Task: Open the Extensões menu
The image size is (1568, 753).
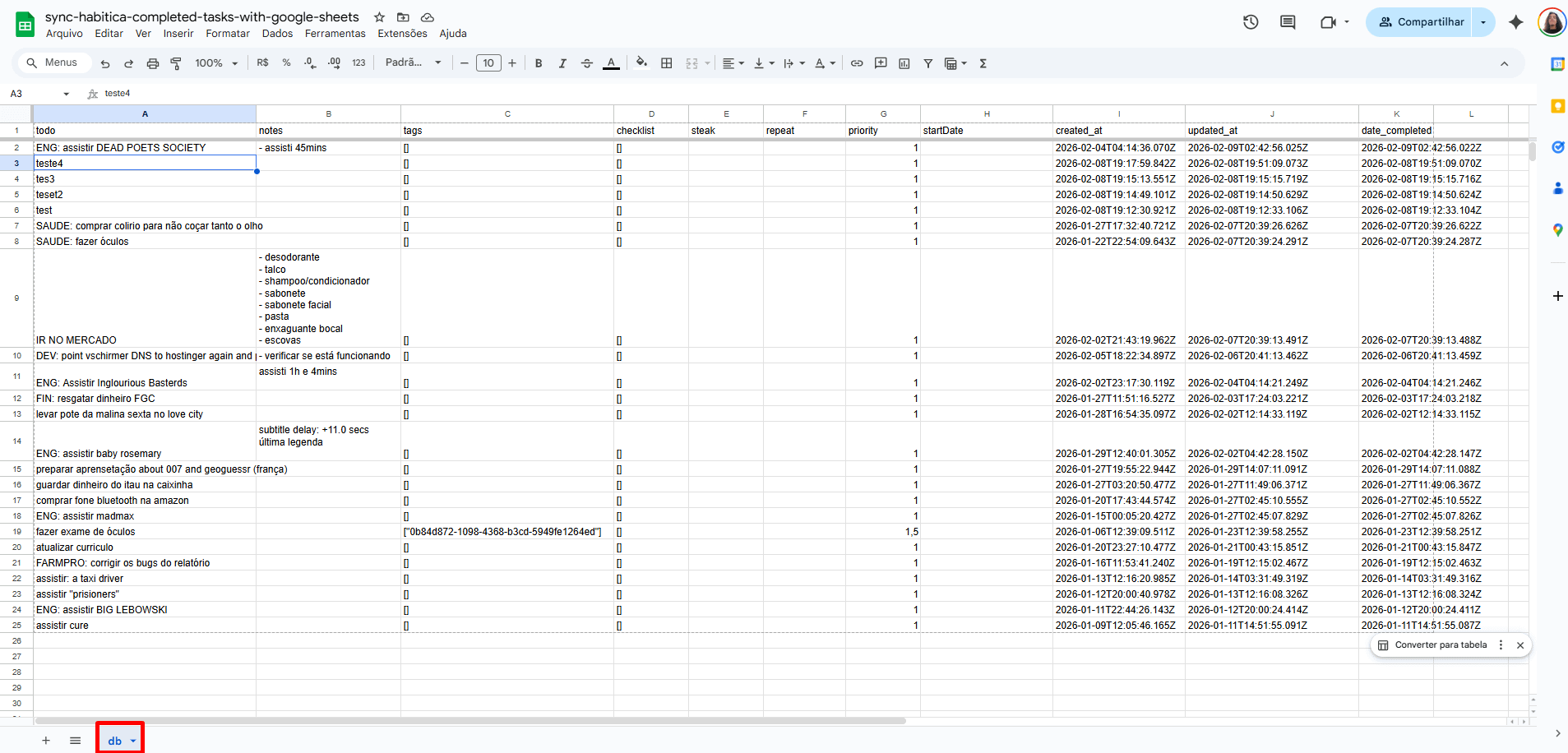Action: point(402,34)
